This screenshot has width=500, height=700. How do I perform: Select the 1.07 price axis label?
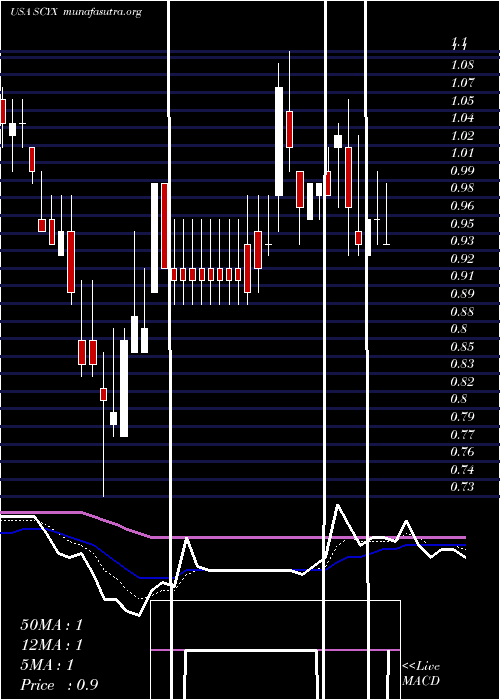(462, 83)
